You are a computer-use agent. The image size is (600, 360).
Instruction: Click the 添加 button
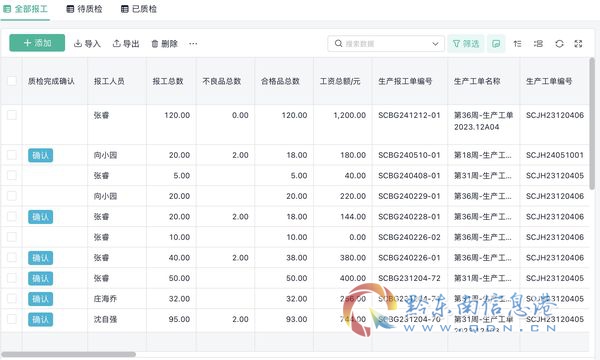(x=37, y=43)
